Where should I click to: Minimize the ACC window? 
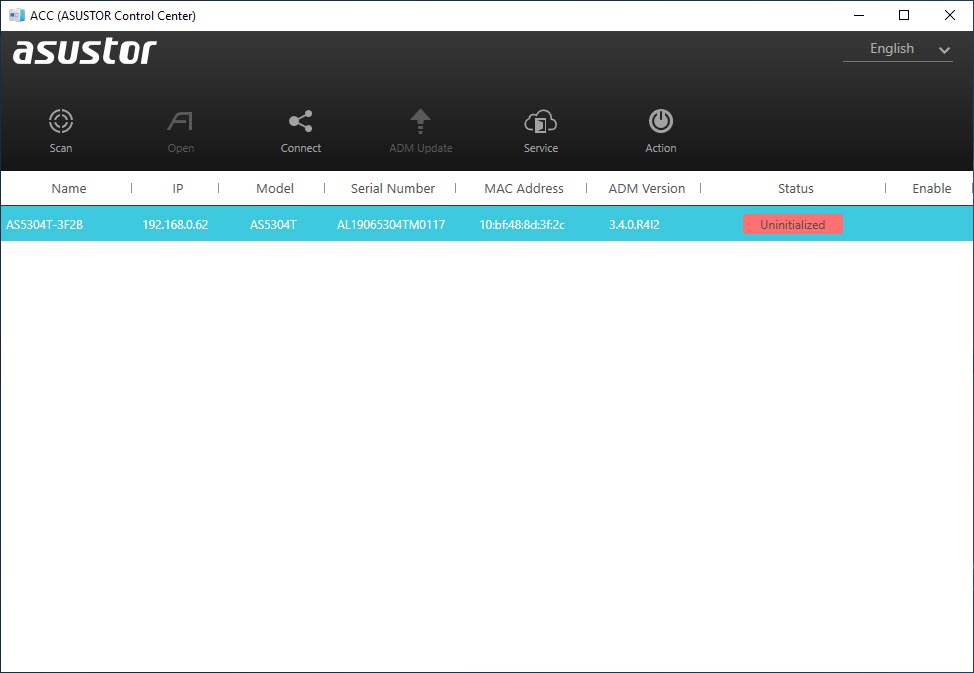859,16
